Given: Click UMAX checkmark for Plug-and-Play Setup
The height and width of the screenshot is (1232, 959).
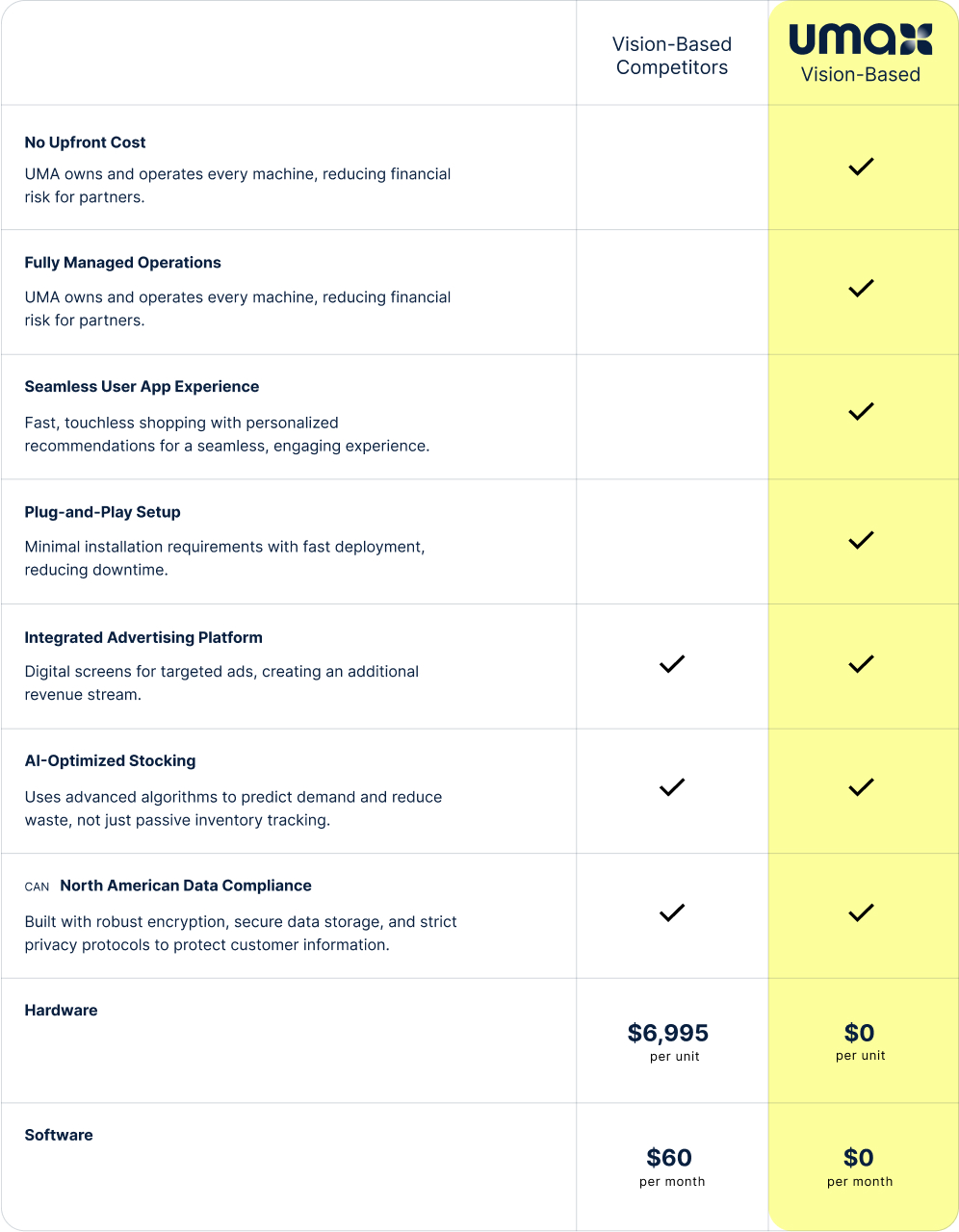Looking at the screenshot, I should [861, 540].
